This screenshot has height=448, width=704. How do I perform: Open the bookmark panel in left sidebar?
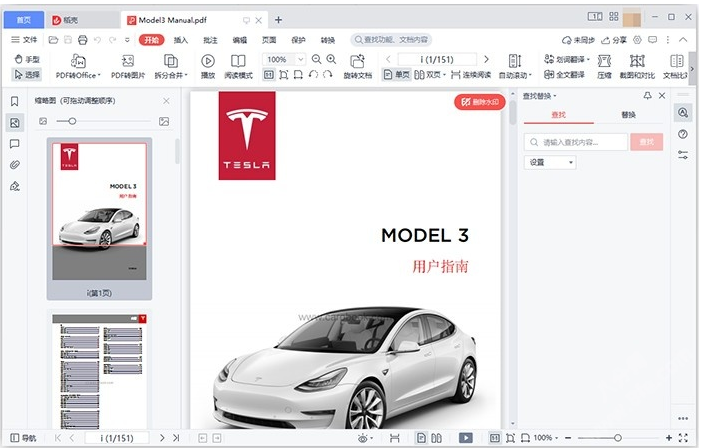click(x=15, y=101)
